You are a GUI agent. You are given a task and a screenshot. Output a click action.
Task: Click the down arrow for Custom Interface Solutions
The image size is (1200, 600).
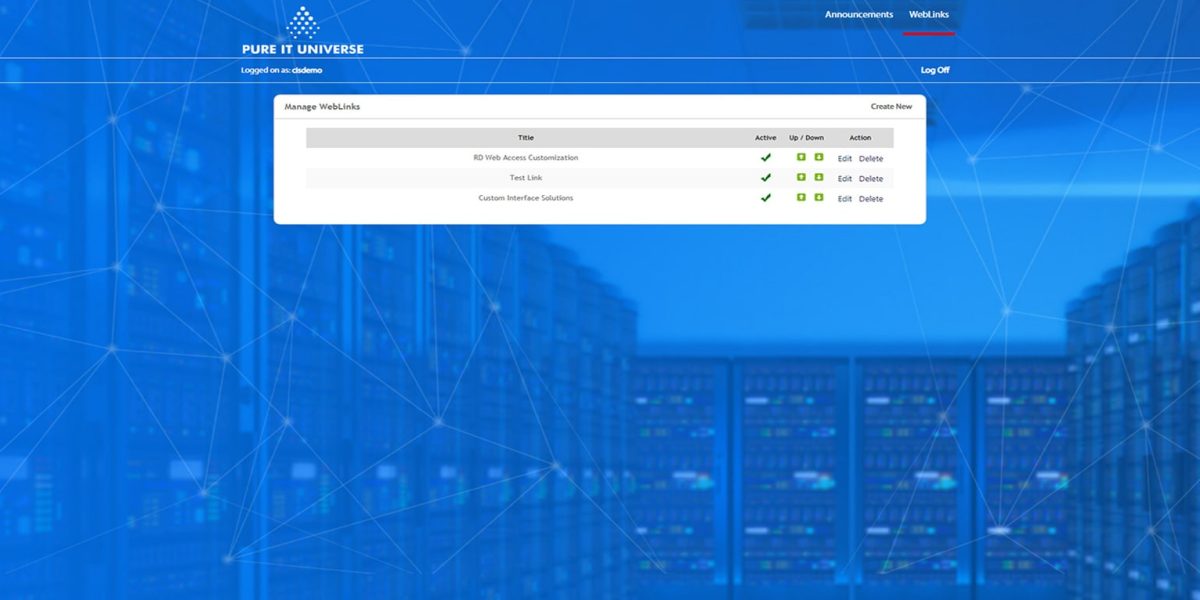tap(818, 198)
